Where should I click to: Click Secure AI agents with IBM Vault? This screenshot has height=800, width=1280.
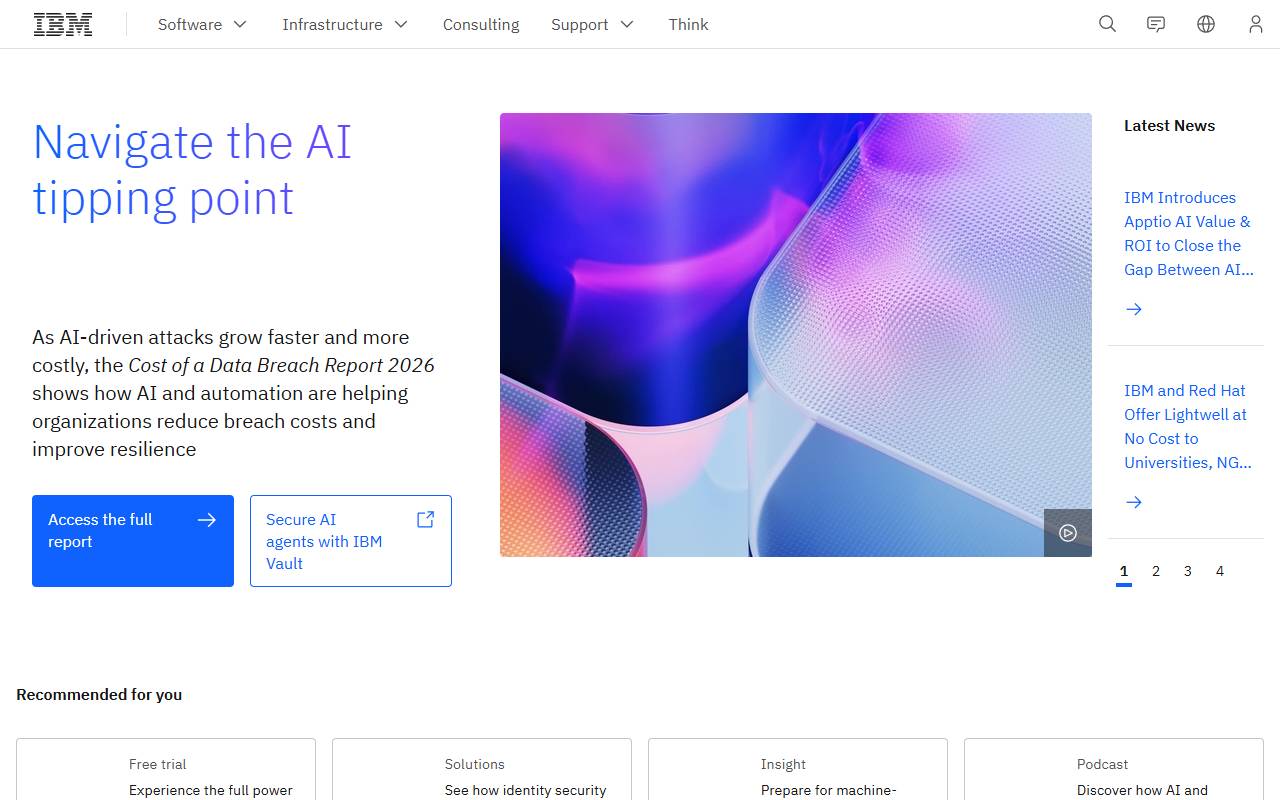pos(351,541)
